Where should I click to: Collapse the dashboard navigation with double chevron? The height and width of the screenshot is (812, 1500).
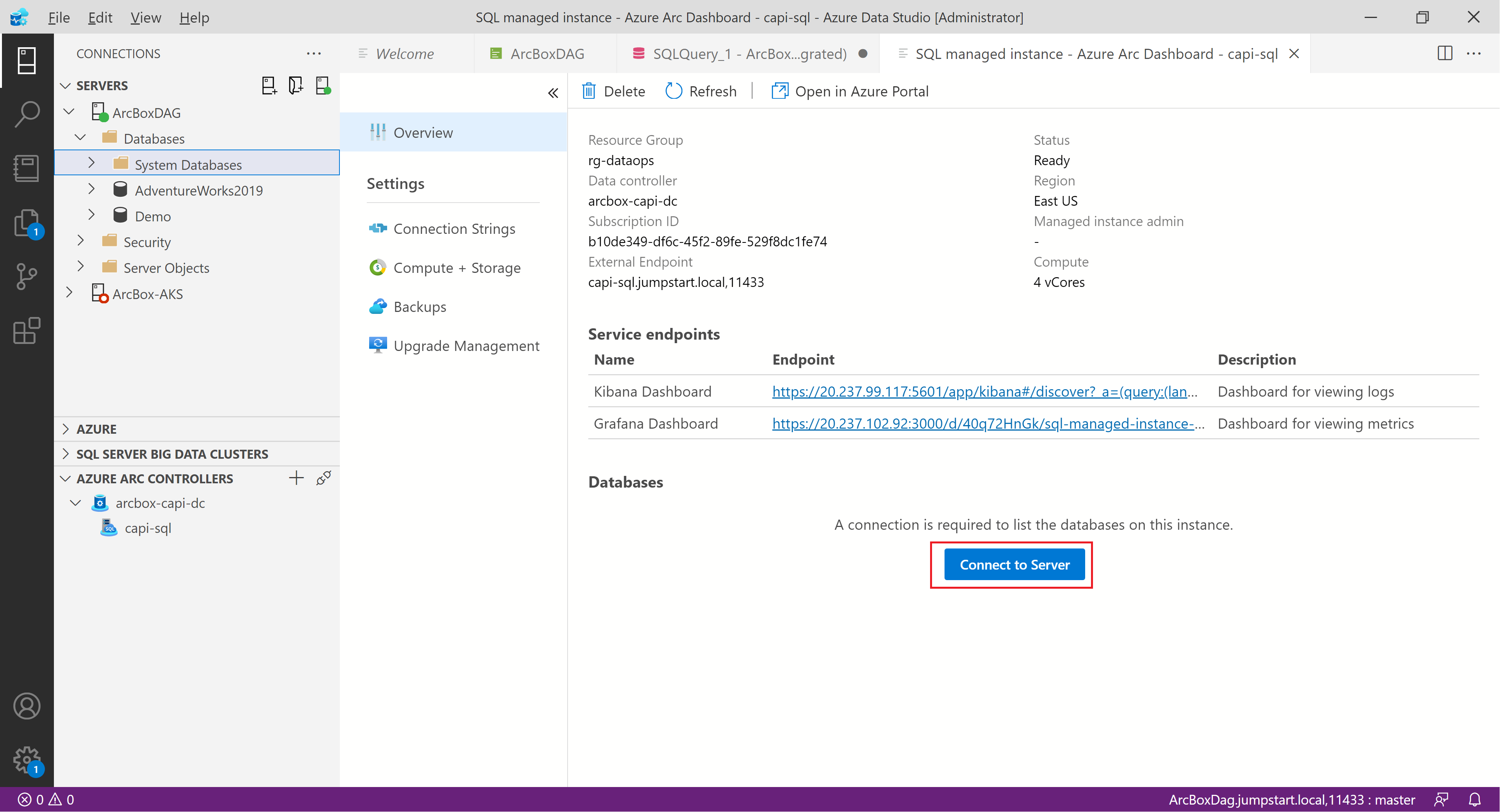click(553, 93)
